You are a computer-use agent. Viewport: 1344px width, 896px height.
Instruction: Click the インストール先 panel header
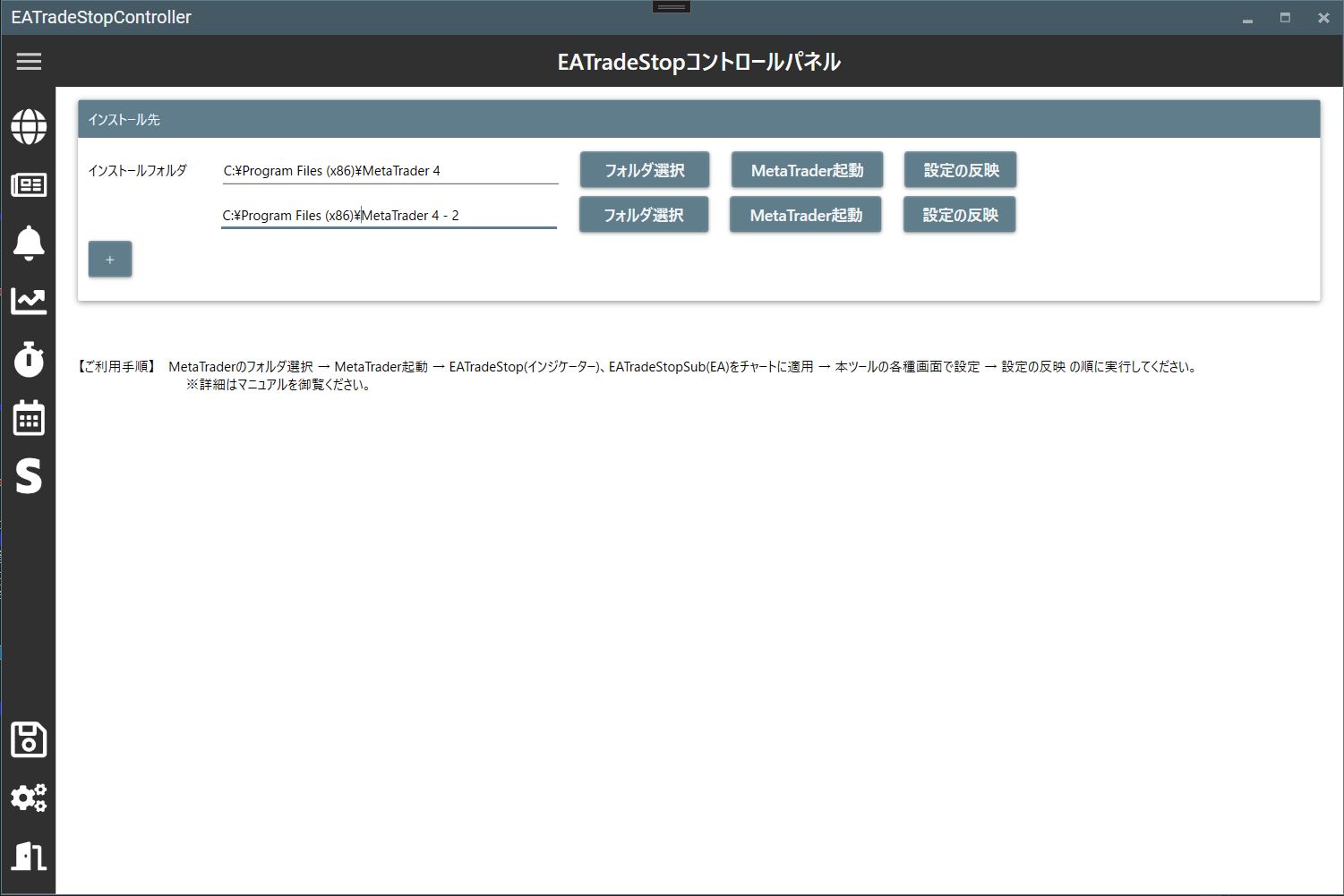point(698,119)
